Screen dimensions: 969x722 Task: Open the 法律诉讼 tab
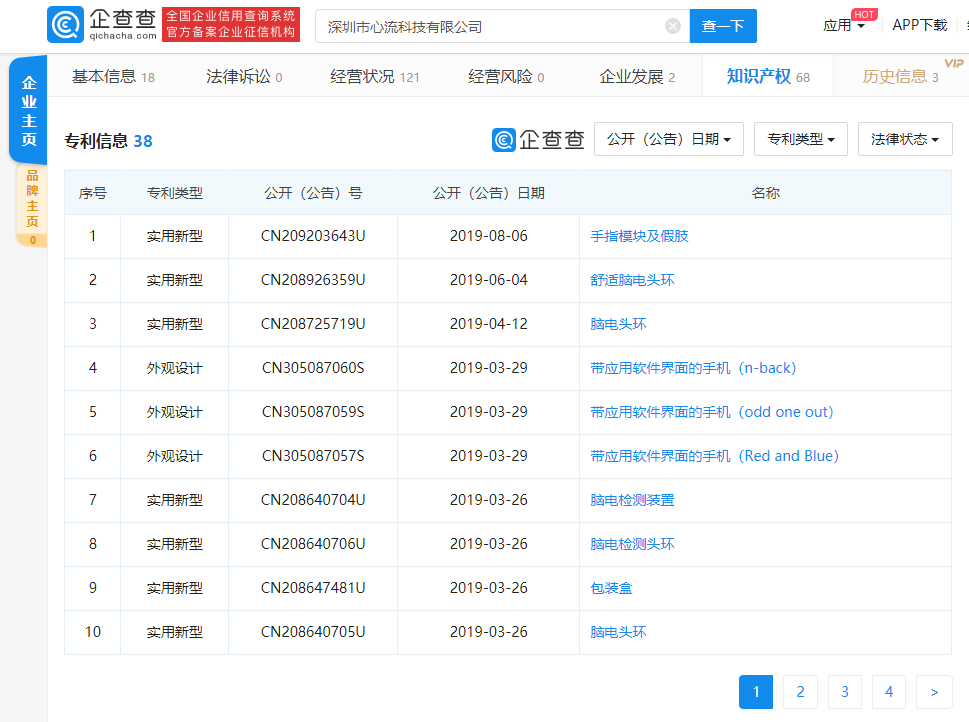pos(244,77)
